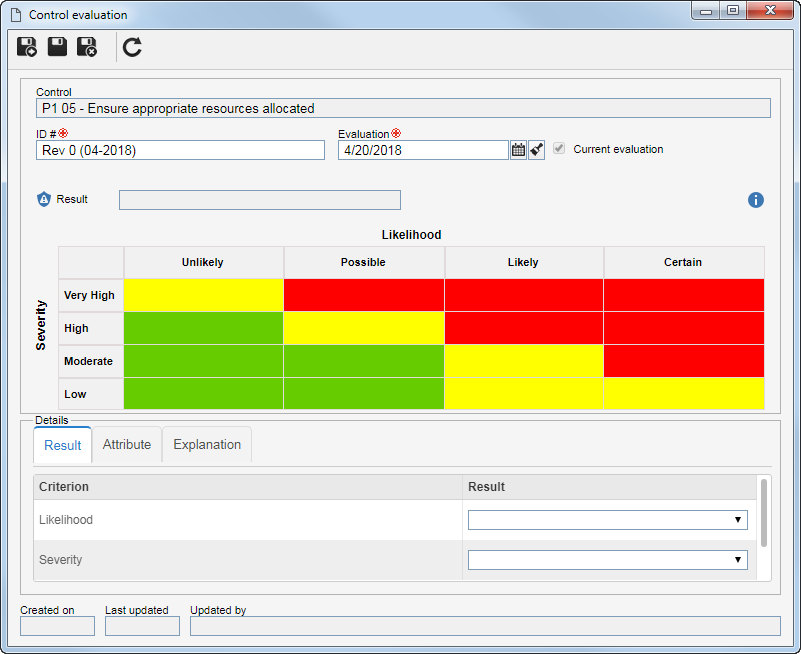Click the Save and exit icon
Viewport: 801px width, 654px height.
point(87,47)
